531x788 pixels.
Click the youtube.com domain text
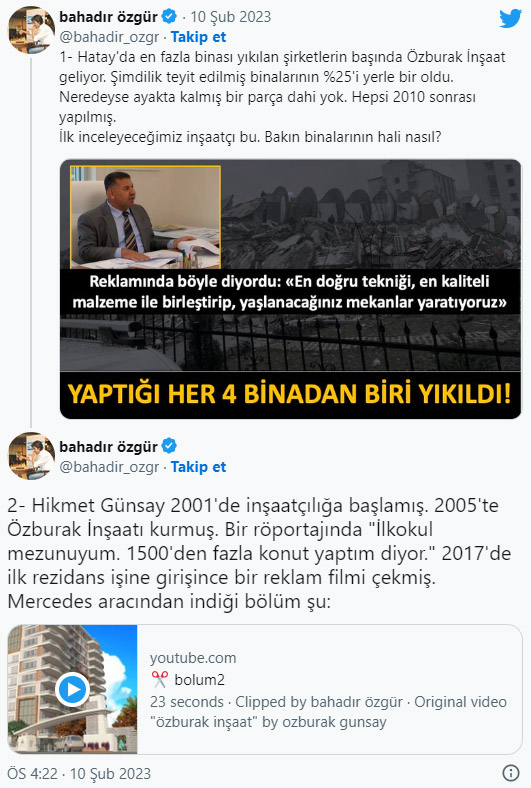click(193, 658)
